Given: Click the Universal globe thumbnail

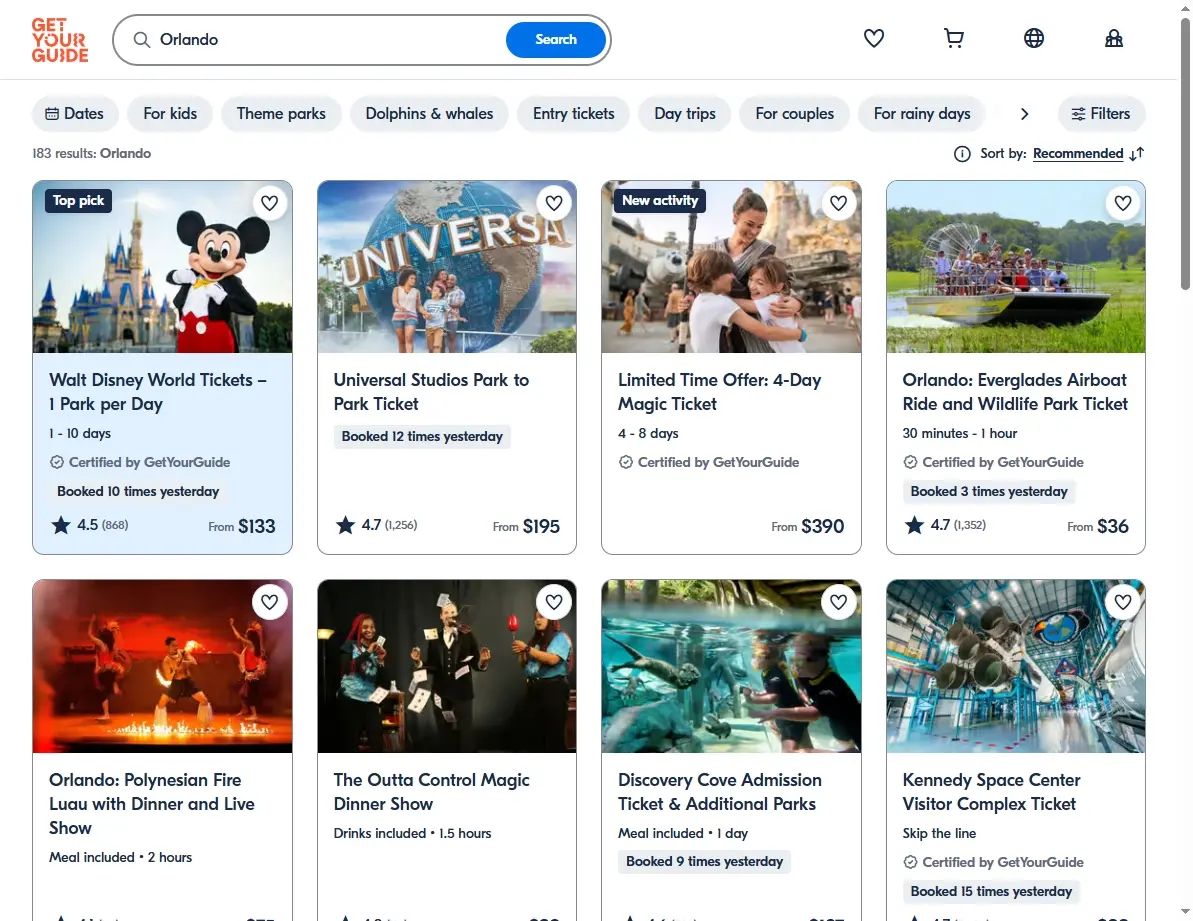Looking at the screenshot, I should [x=447, y=266].
